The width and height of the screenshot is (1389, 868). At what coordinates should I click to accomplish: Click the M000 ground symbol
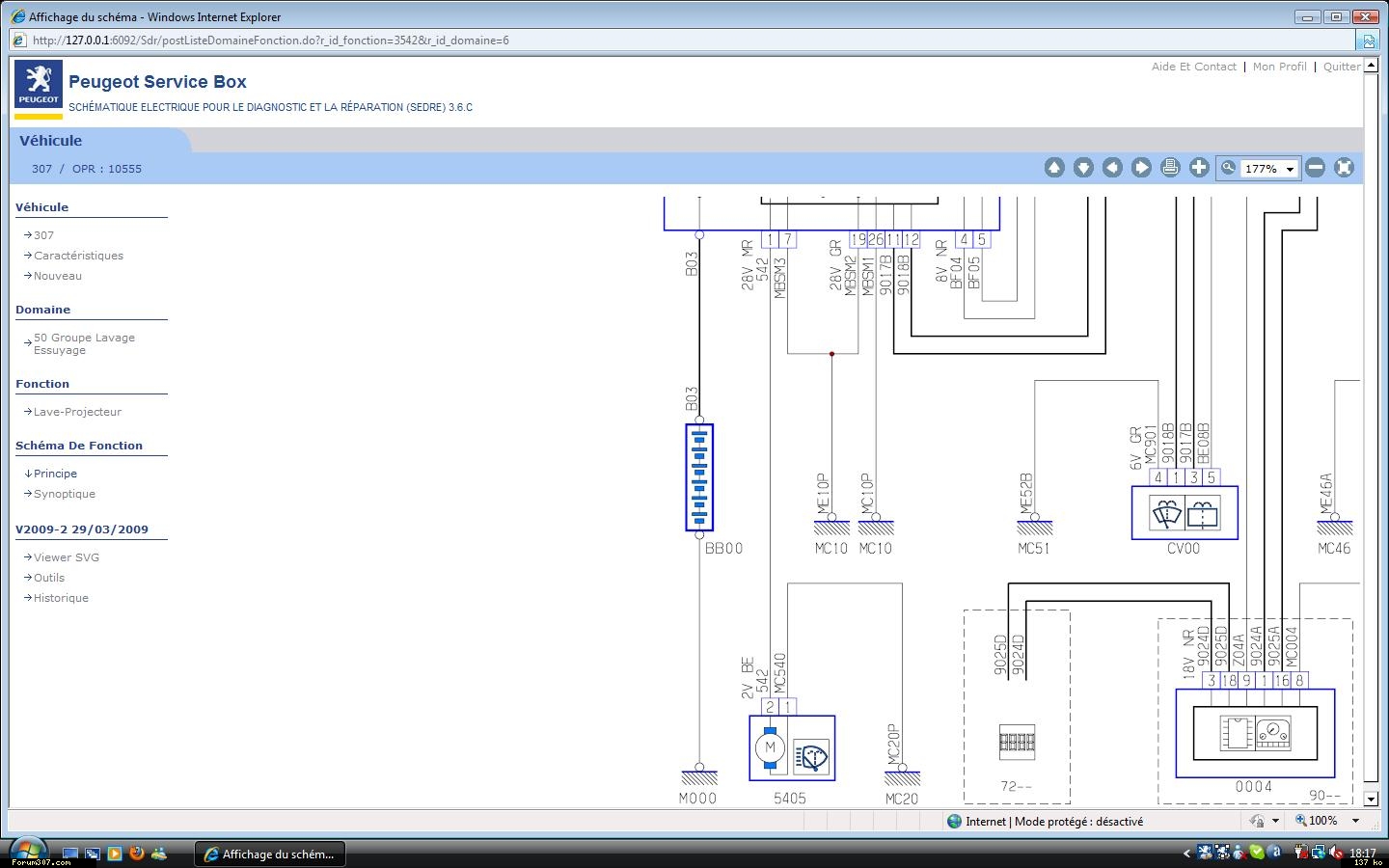click(x=699, y=776)
